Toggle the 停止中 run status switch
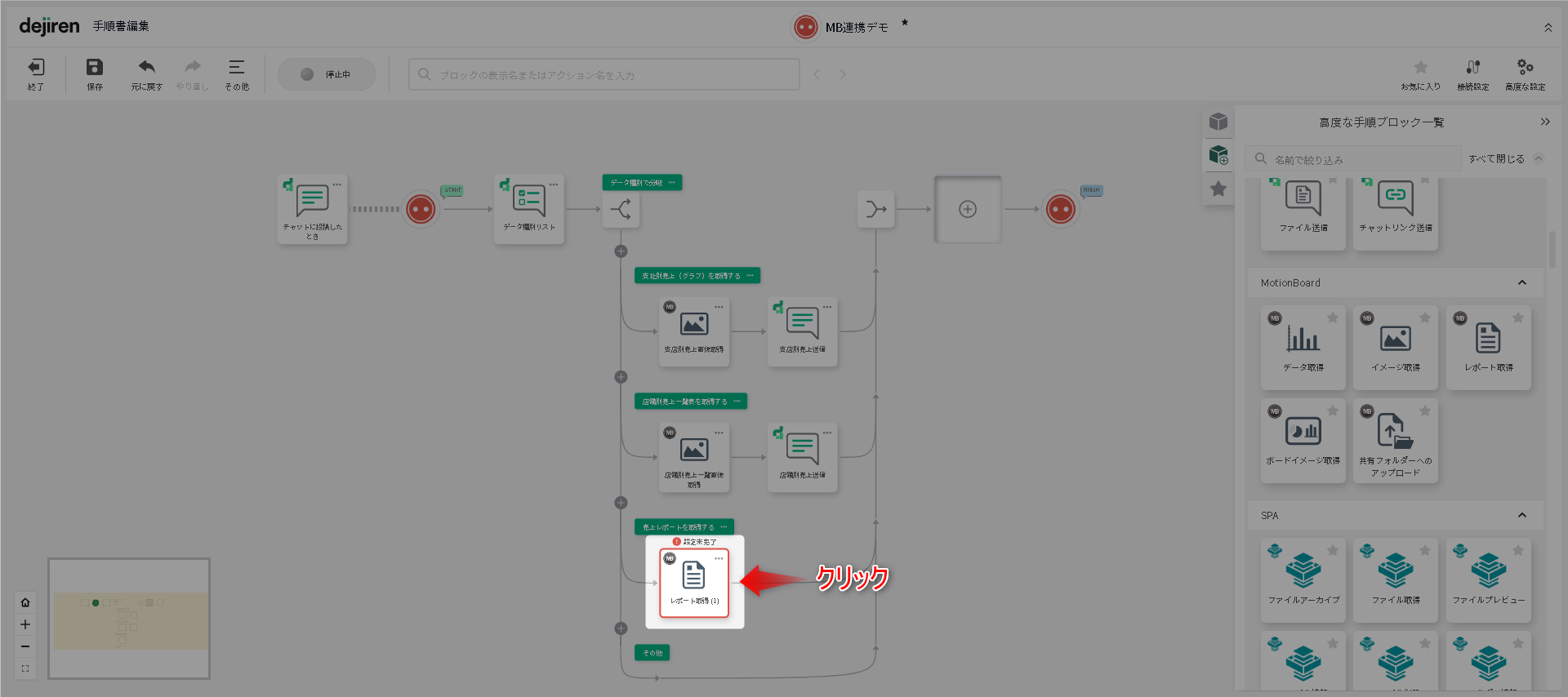 [327, 74]
